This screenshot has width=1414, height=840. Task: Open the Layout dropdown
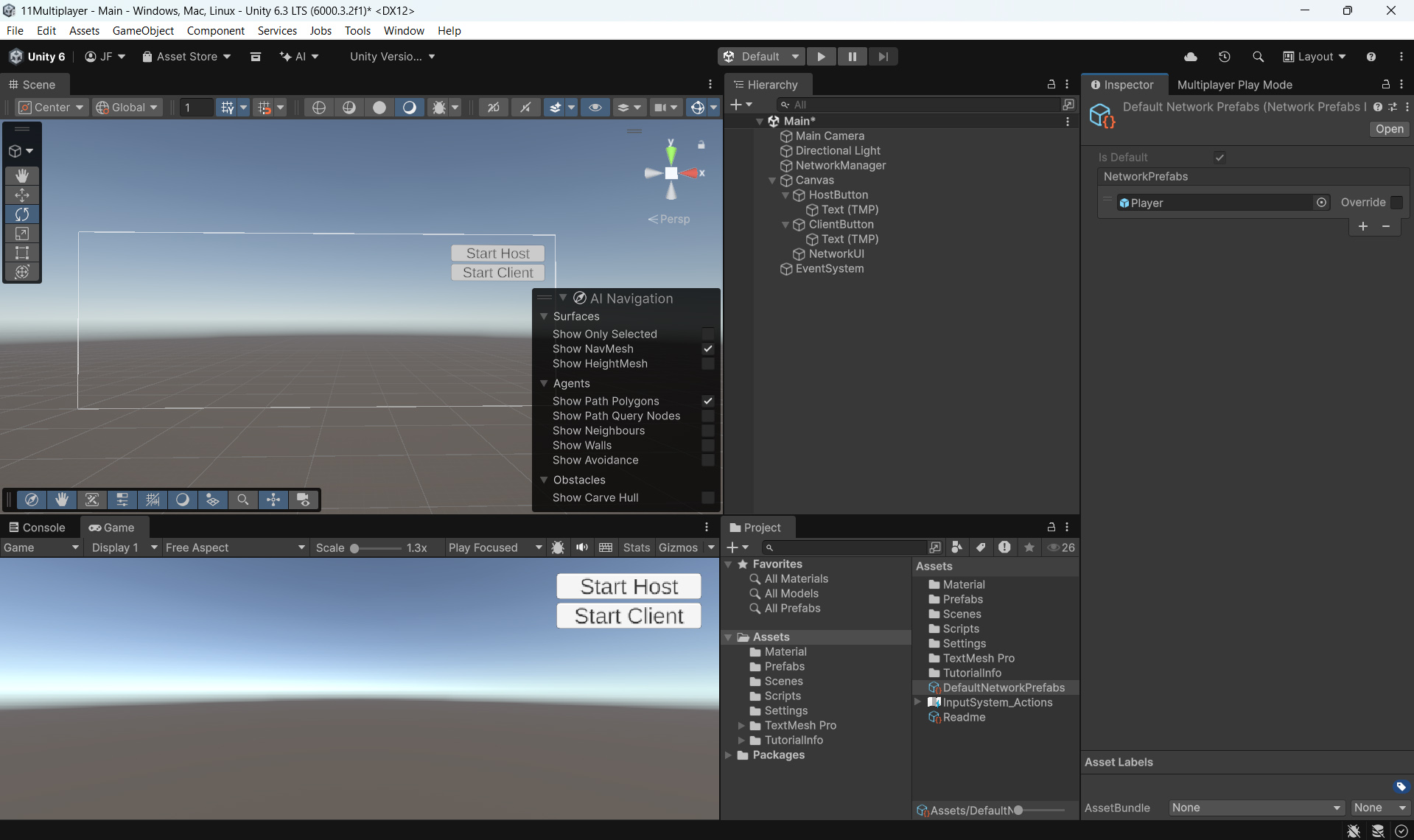coord(1315,57)
